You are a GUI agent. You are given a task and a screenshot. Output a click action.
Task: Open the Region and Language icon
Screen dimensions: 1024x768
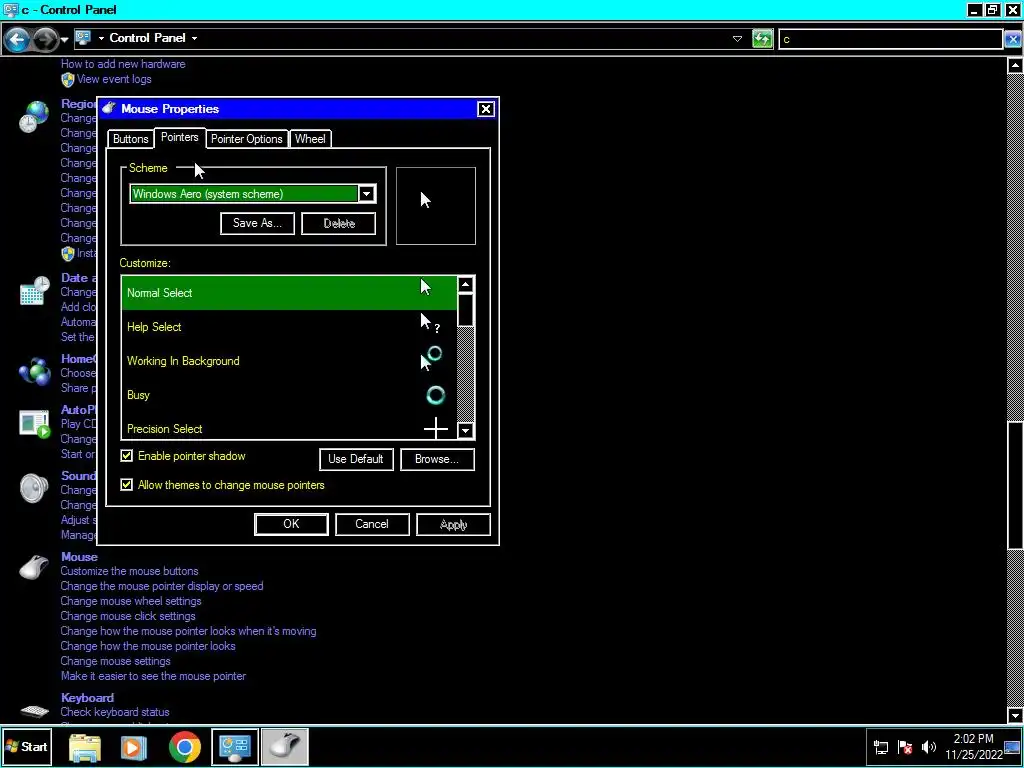34,117
